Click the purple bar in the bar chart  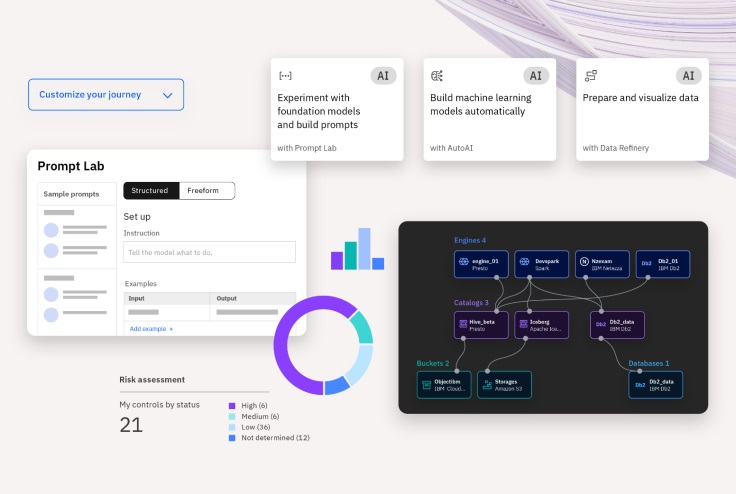tap(337, 261)
